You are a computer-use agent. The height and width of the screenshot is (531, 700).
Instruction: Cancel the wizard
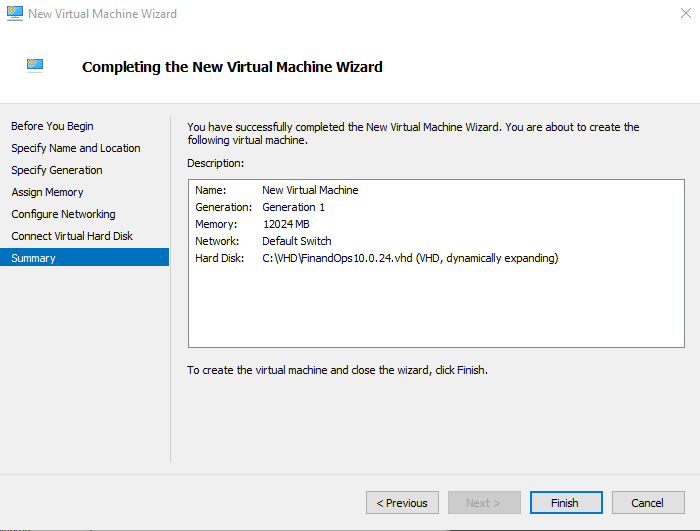[647, 502]
